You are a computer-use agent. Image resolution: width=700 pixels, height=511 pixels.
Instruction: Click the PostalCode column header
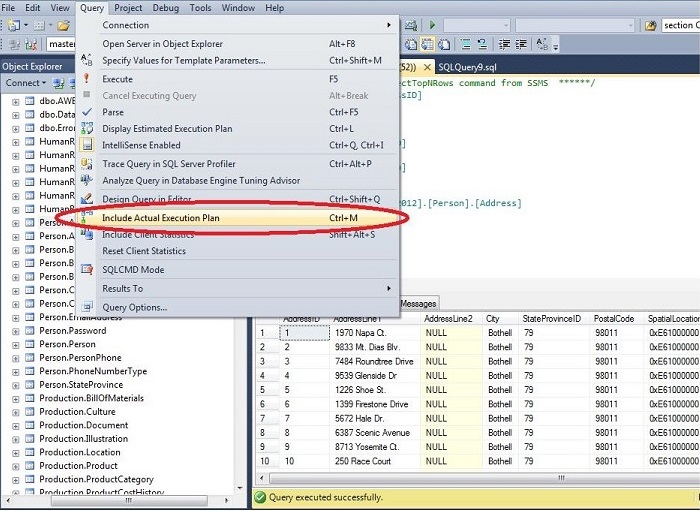click(616, 319)
